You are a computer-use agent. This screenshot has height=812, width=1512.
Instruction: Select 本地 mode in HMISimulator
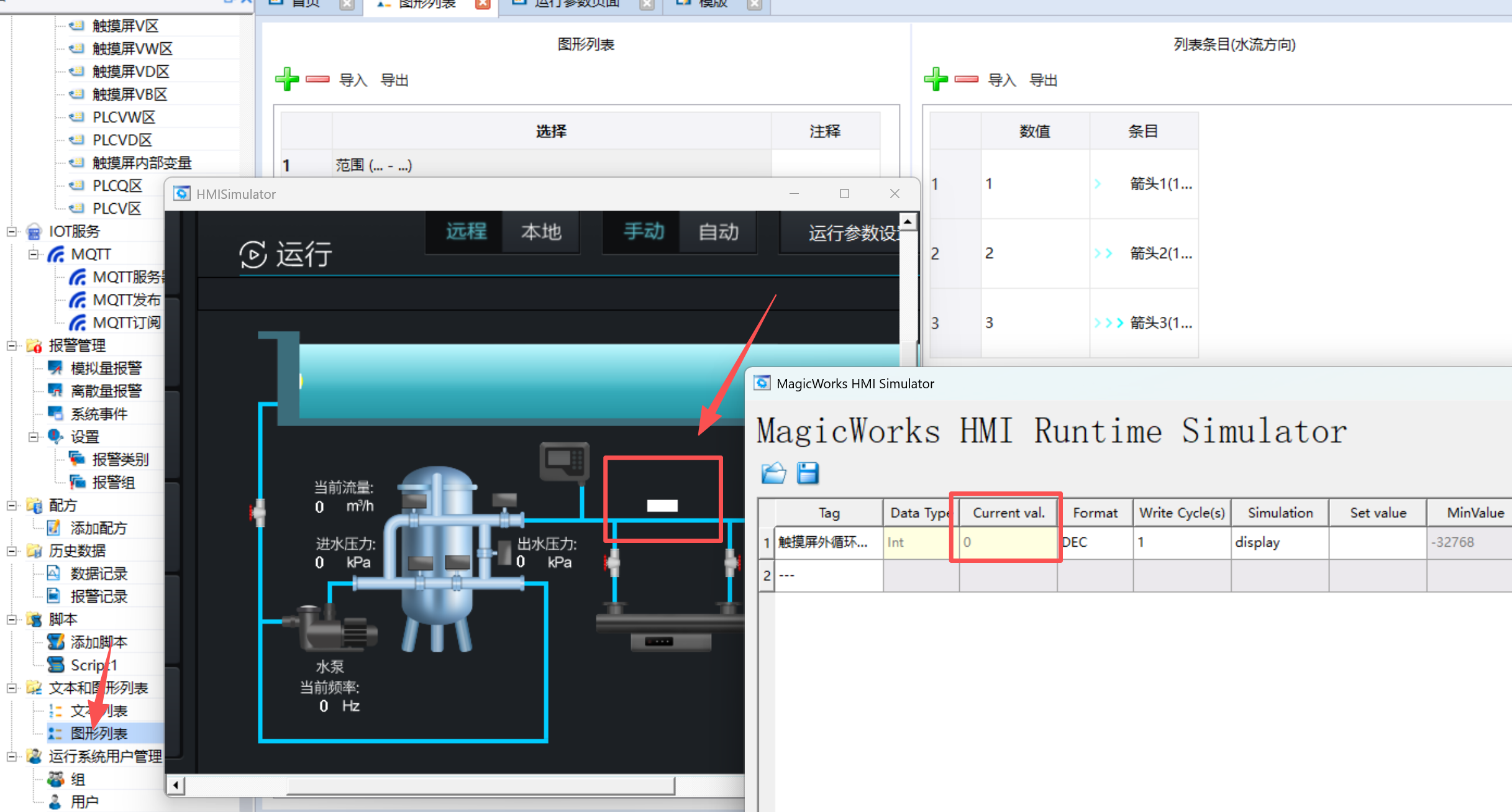click(x=541, y=231)
